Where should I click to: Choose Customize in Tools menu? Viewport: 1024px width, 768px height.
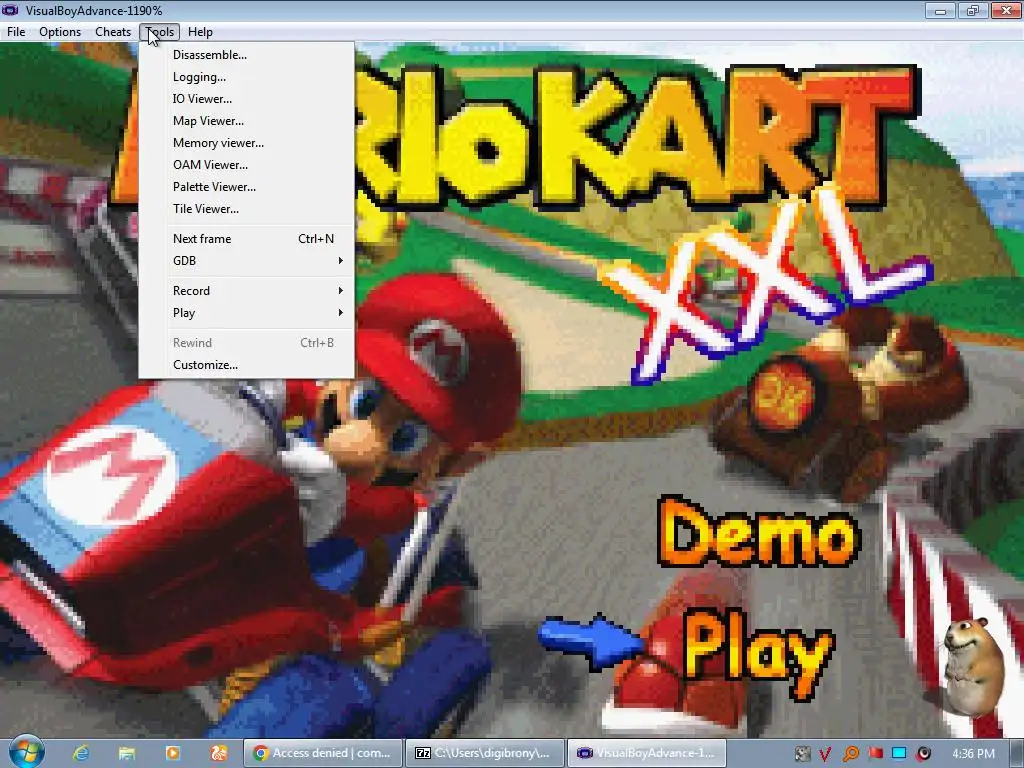(246, 365)
